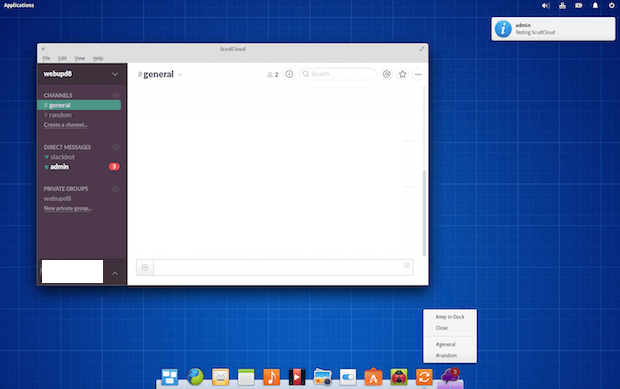Open the Edit menu

pos(62,58)
